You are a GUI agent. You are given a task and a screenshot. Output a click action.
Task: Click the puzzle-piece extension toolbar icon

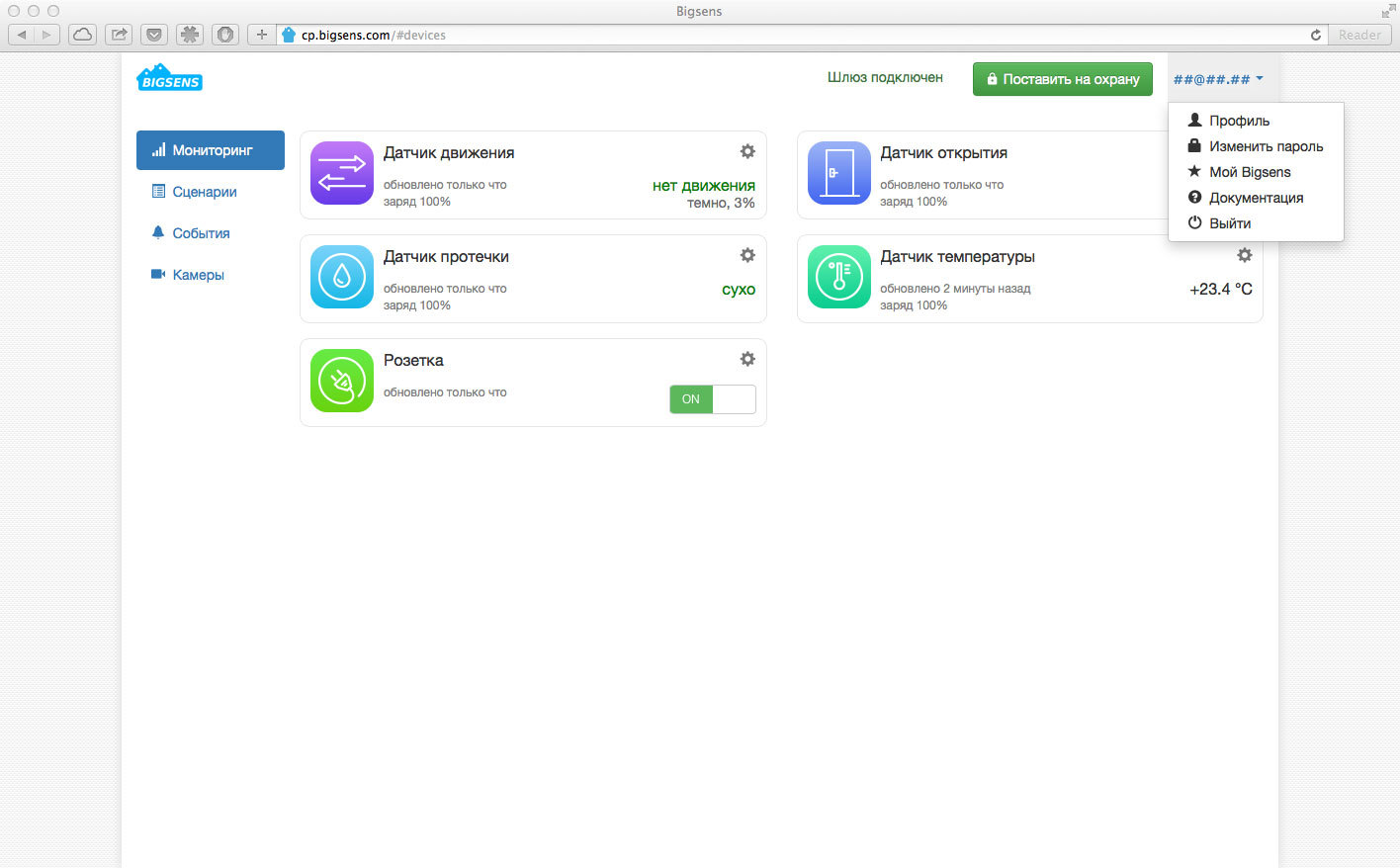pyautogui.click(x=190, y=35)
